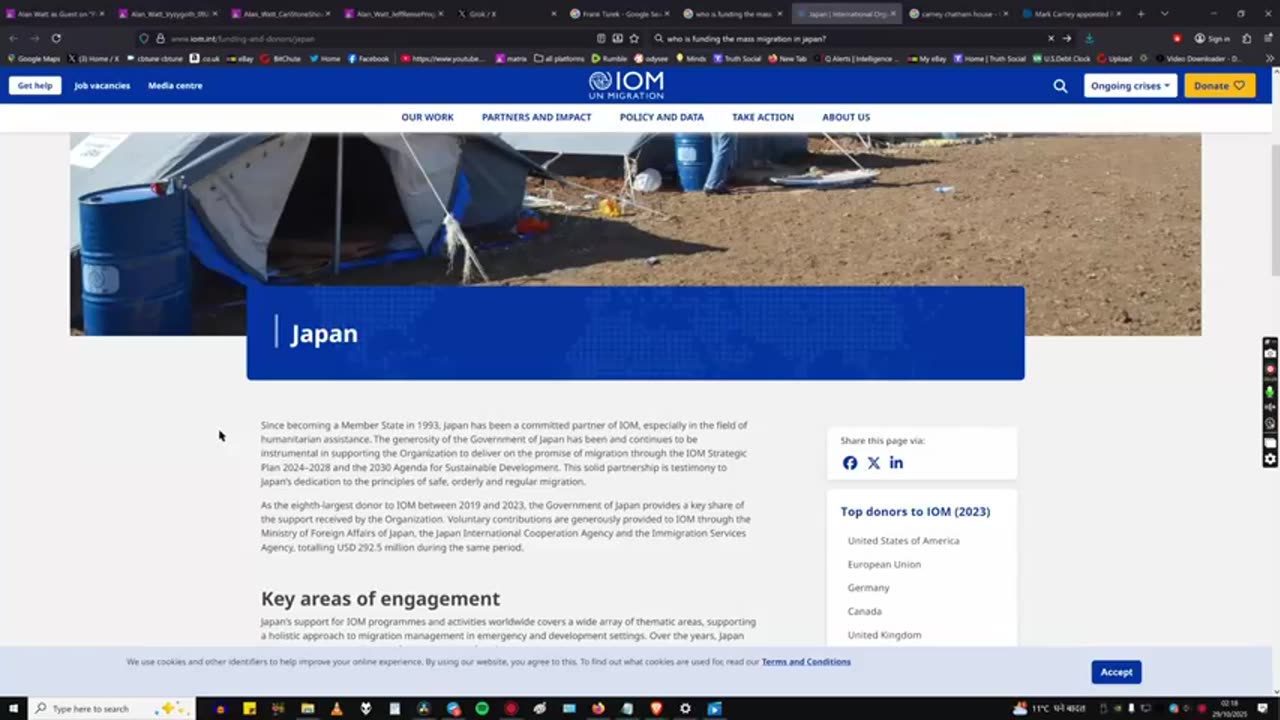Reload the page in browser

coord(56,38)
